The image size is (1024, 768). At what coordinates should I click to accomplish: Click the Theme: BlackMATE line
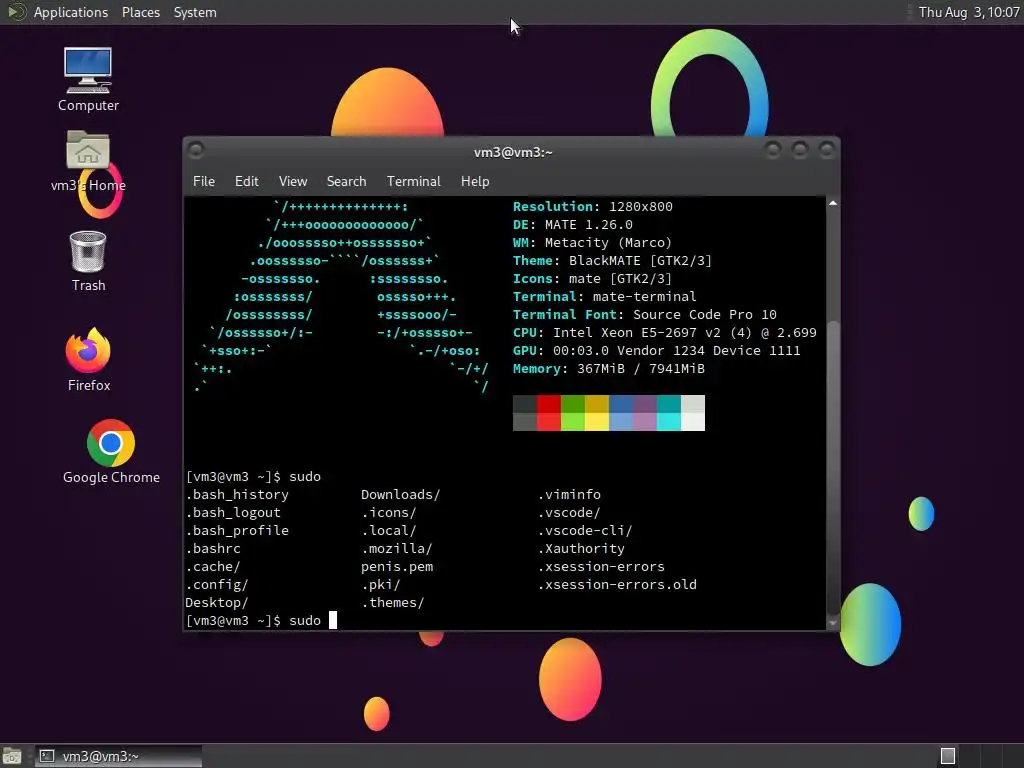[x=612, y=261]
